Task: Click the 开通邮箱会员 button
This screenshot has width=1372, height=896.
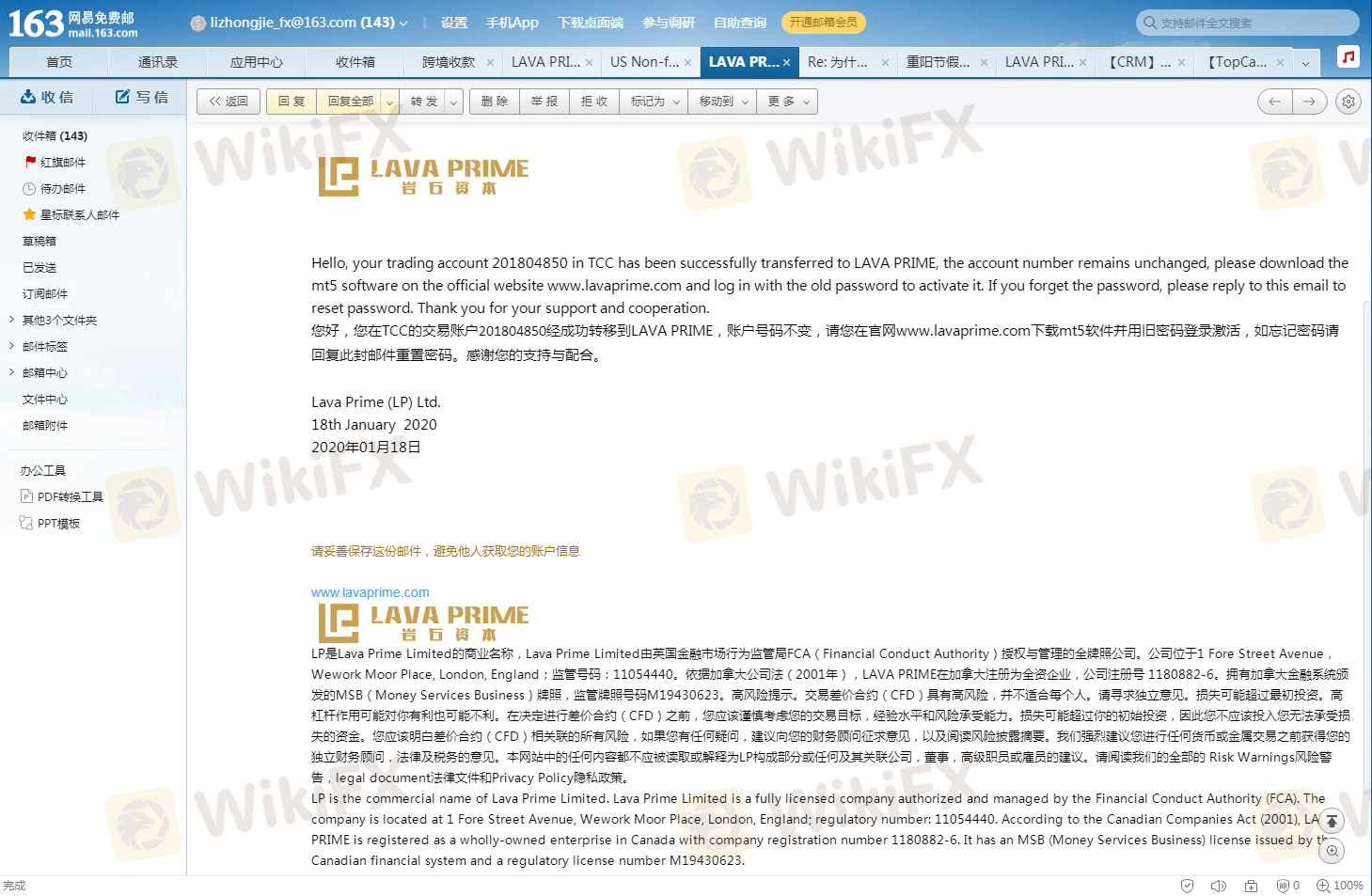Action: coord(824,23)
